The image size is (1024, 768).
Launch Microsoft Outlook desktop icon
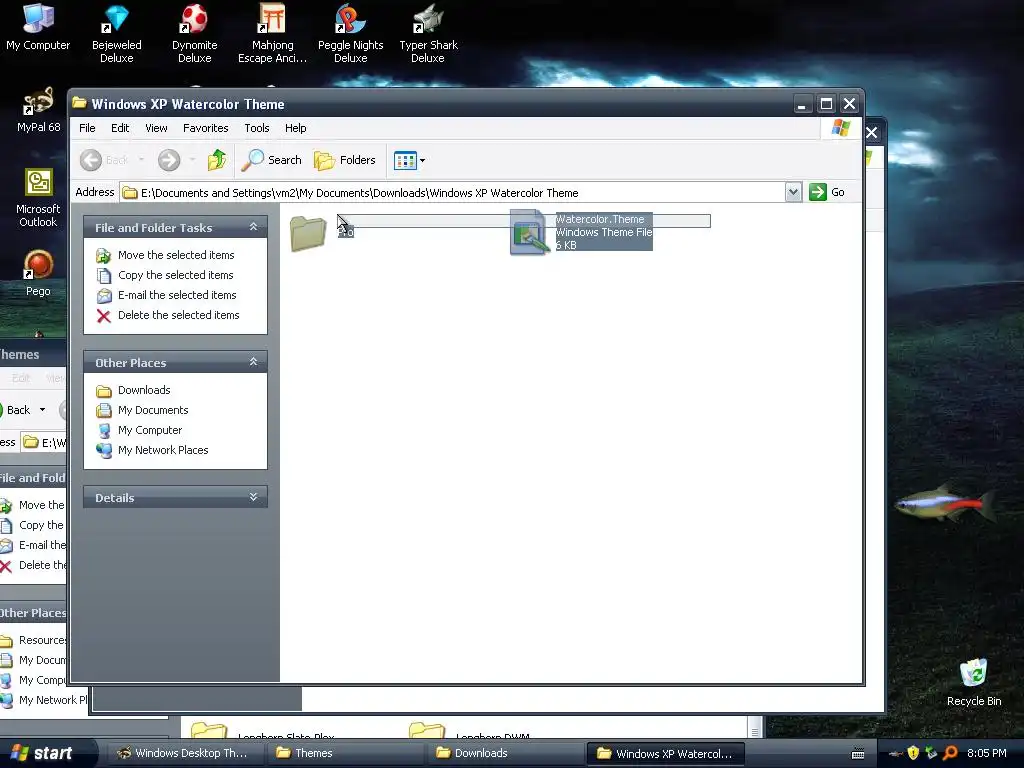pyautogui.click(x=39, y=197)
